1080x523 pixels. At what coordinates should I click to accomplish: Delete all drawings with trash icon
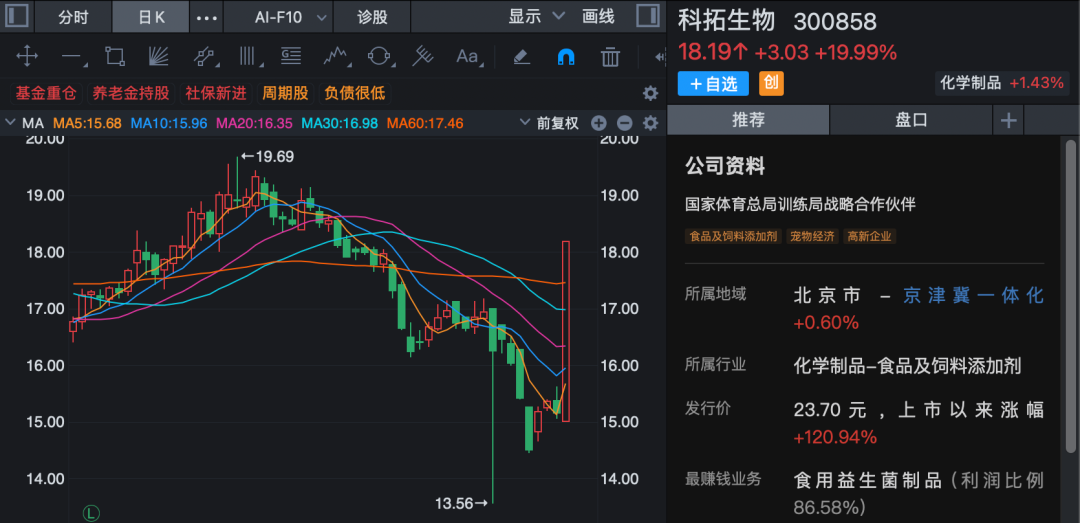click(x=610, y=56)
